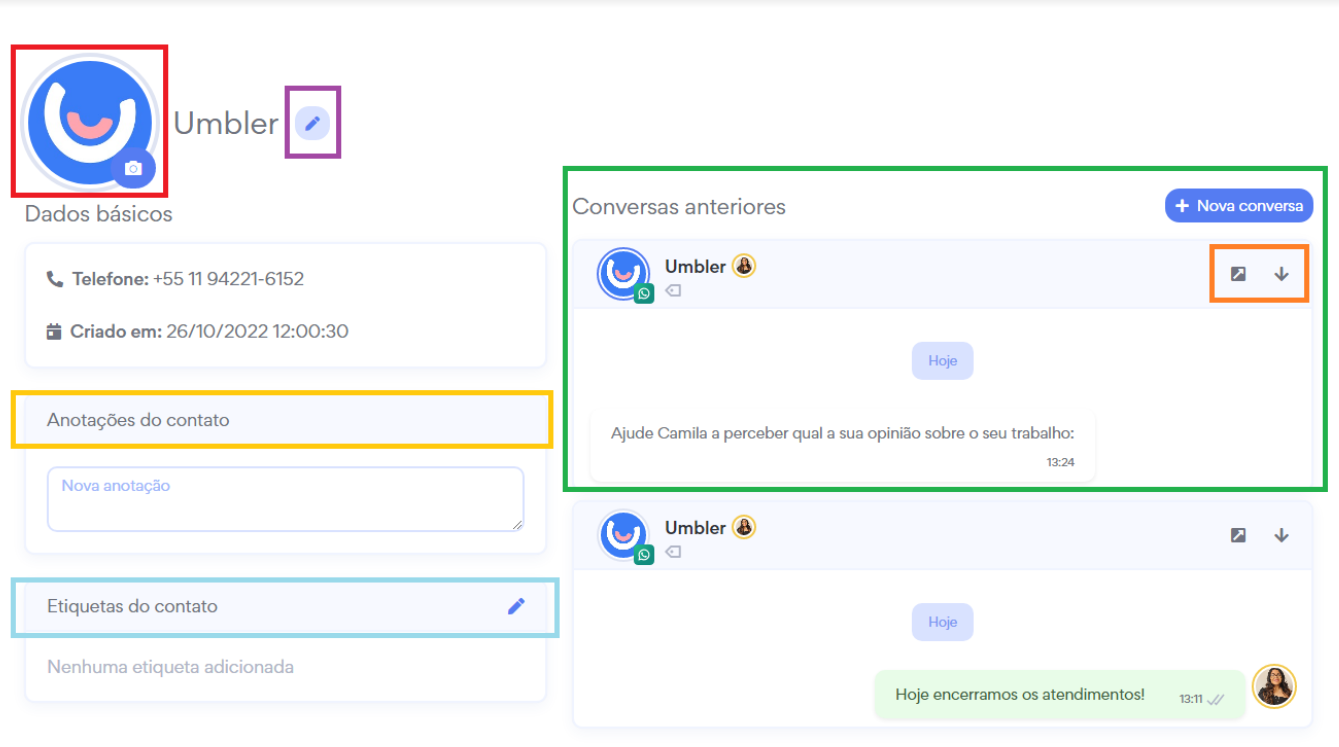Screen dimensions: 1339x747
Task: Click the double check marks beside 13:11
Action: pyautogui.click(x=1216, y=700)
